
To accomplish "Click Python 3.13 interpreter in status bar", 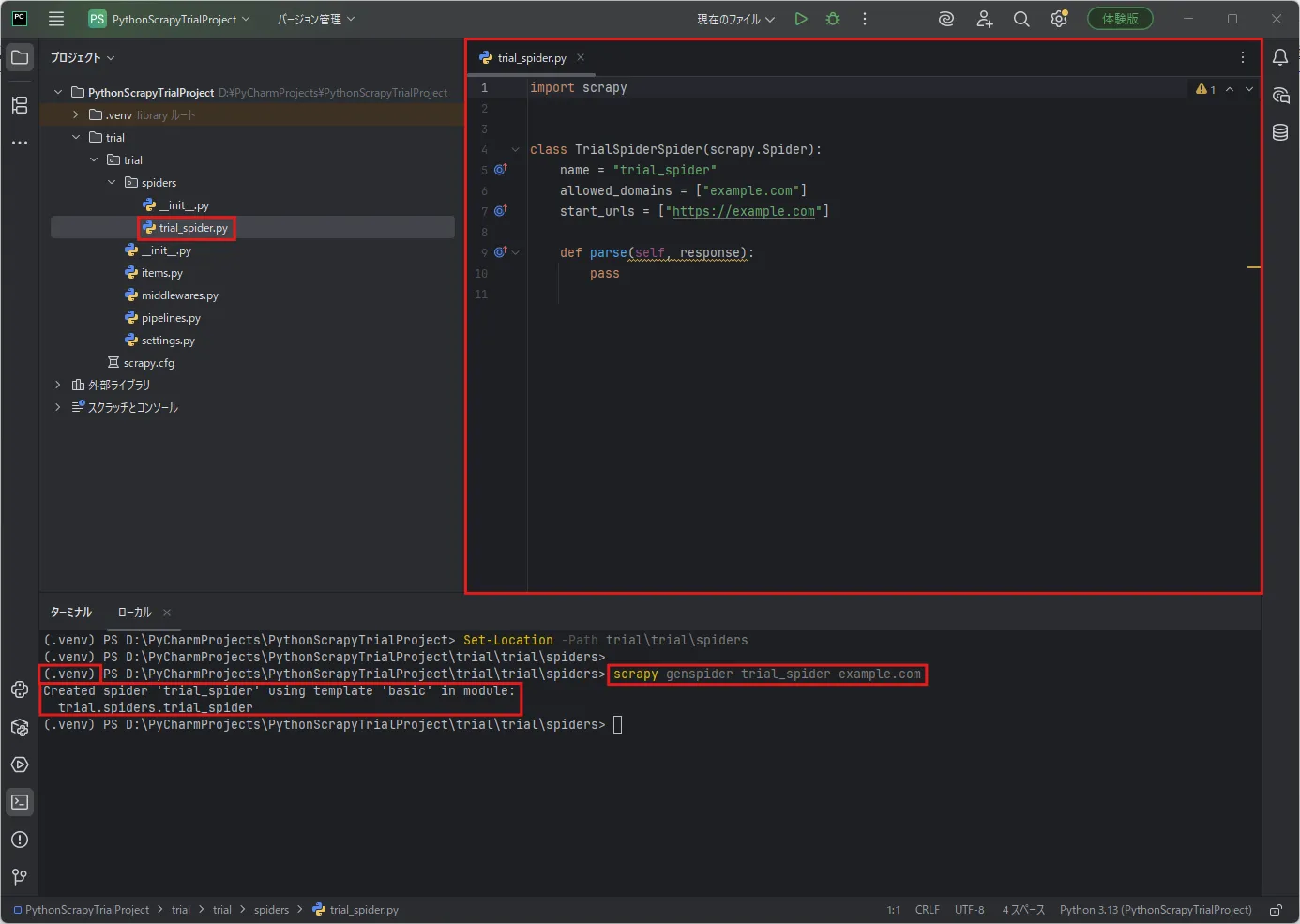I will [1156, 910].
